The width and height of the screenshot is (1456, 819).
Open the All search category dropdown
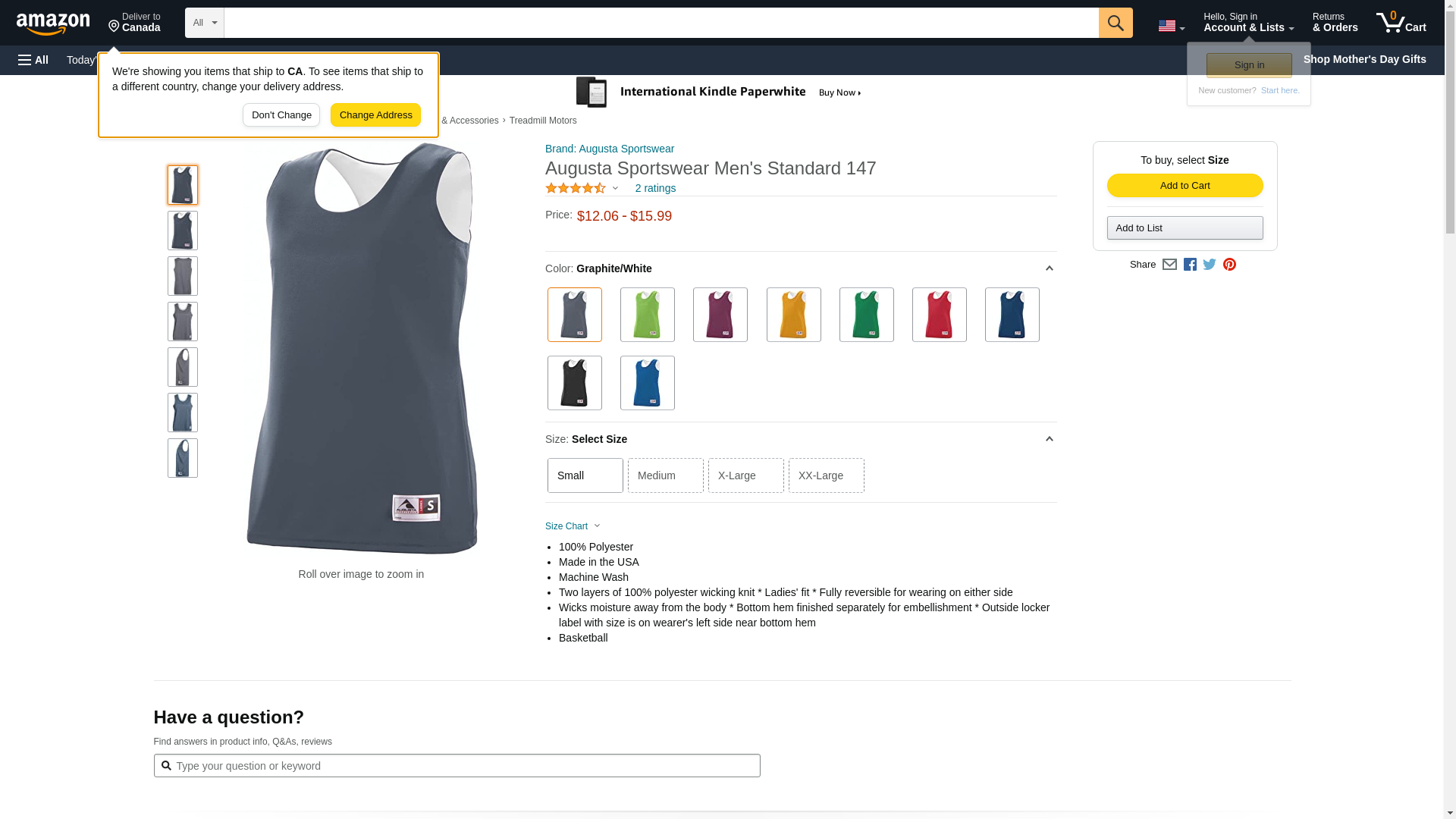tap(205, 23)
